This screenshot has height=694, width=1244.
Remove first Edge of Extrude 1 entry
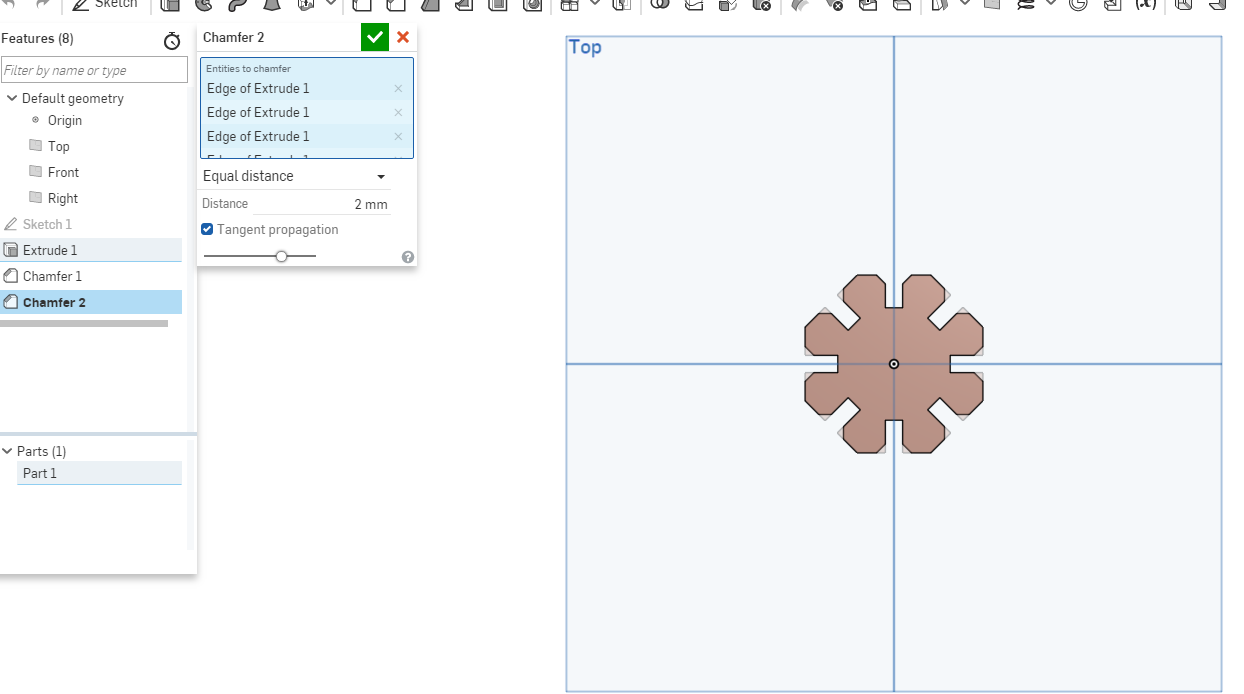point(398,89)
